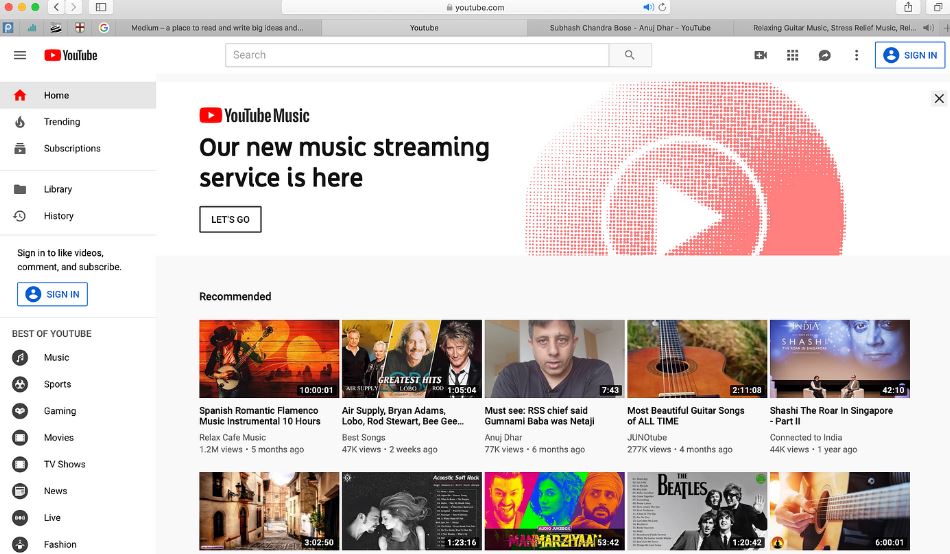The height and width of the screenshot is (554, 950).
Task: Click the News category icon
Action: [20, 491]
